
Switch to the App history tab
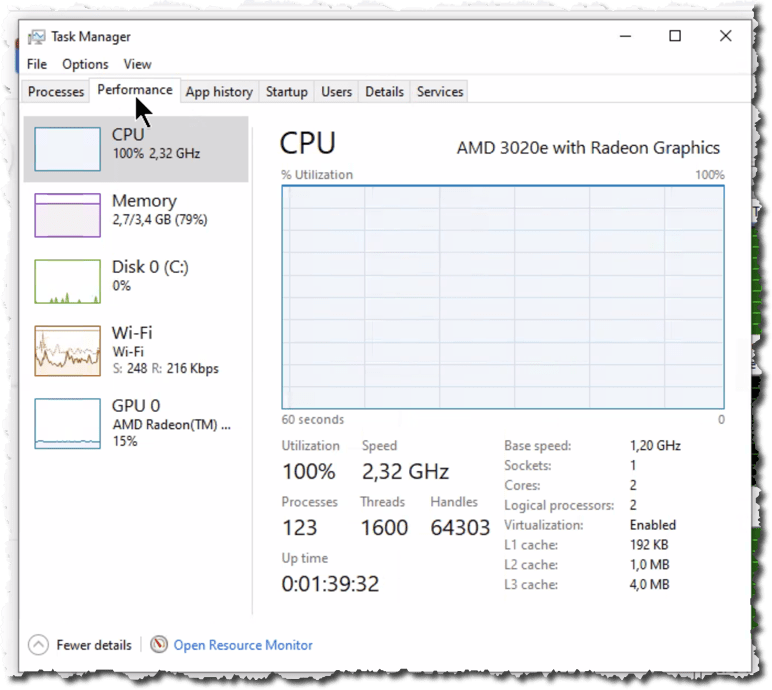tap(219, 92)
